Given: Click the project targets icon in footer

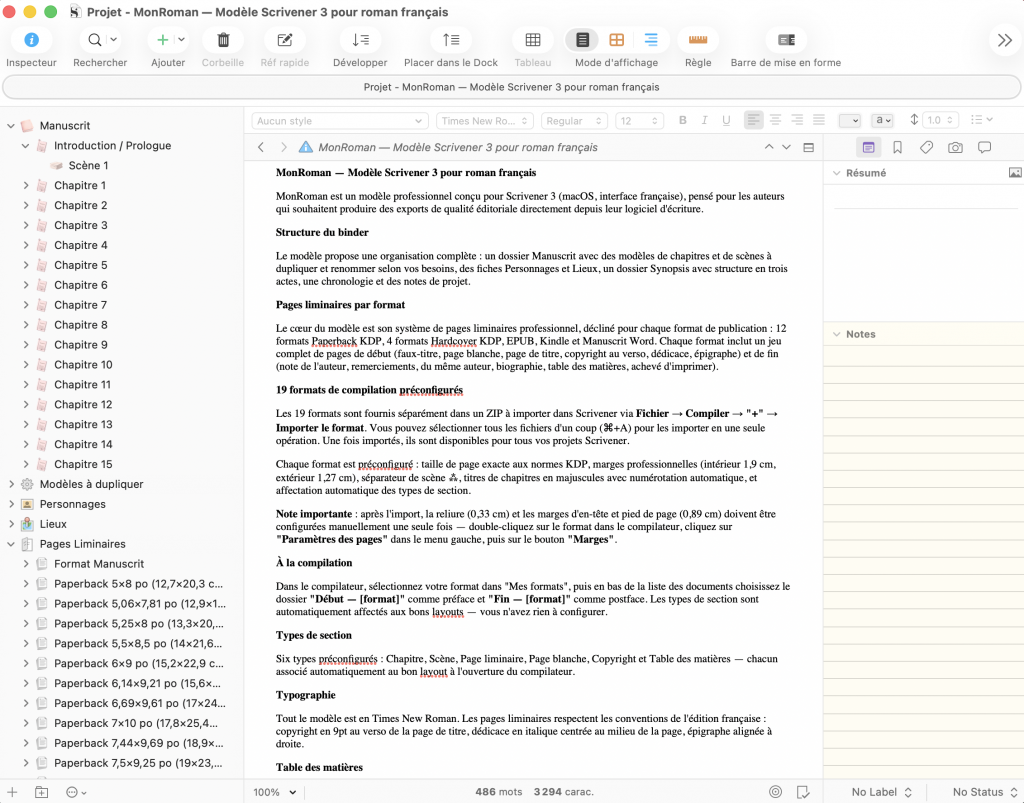Looking at the screenshot, I should (775, 792).
